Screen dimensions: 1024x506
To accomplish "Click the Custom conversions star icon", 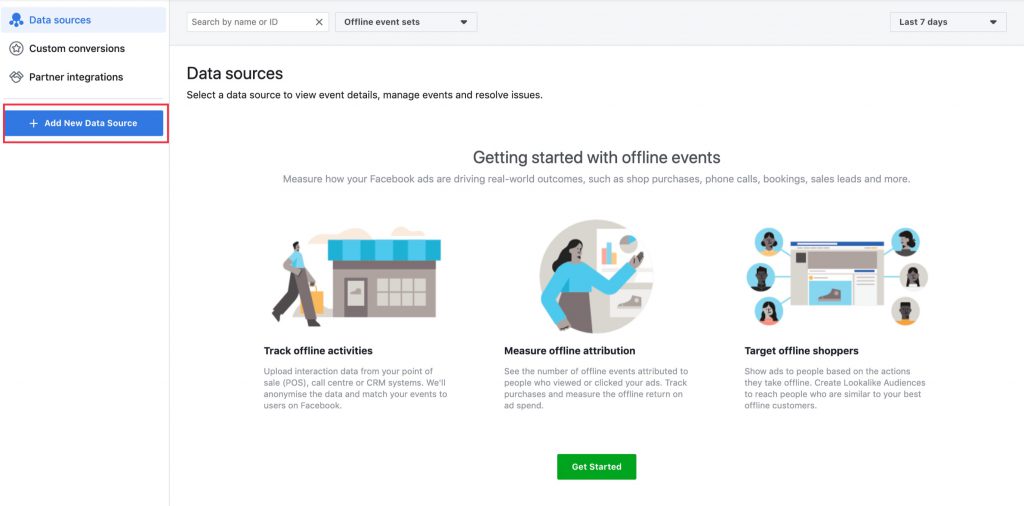I will (16, 48).
